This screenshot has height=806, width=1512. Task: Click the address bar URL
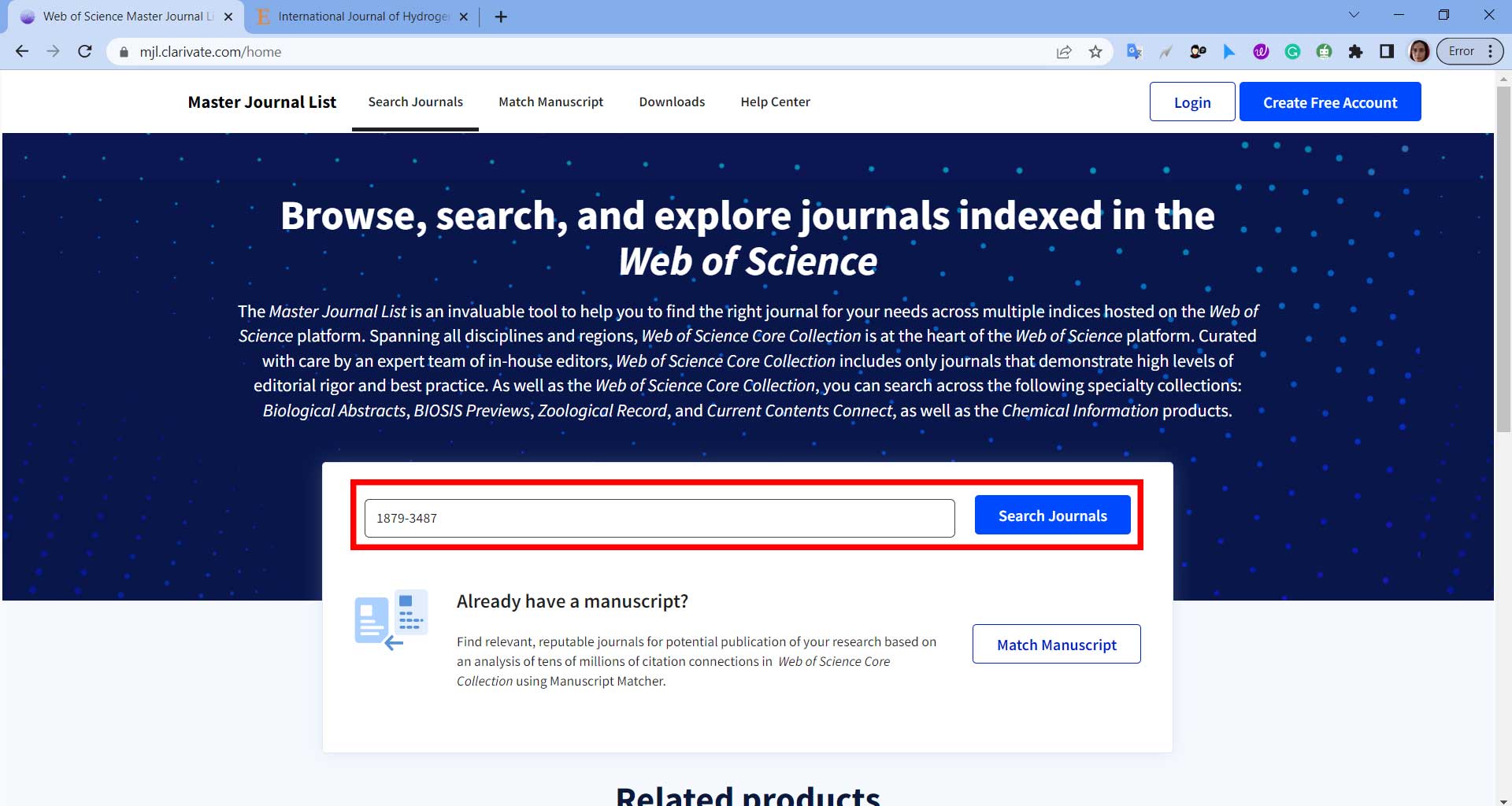tap(210, 52)
